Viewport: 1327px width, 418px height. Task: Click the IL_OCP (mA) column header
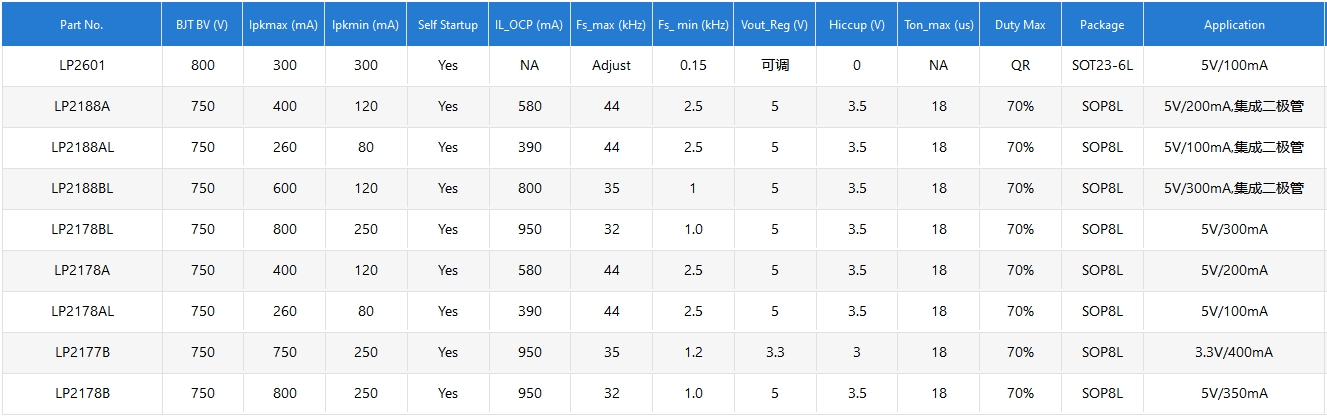pyautogui.click(x=529, y=25)
